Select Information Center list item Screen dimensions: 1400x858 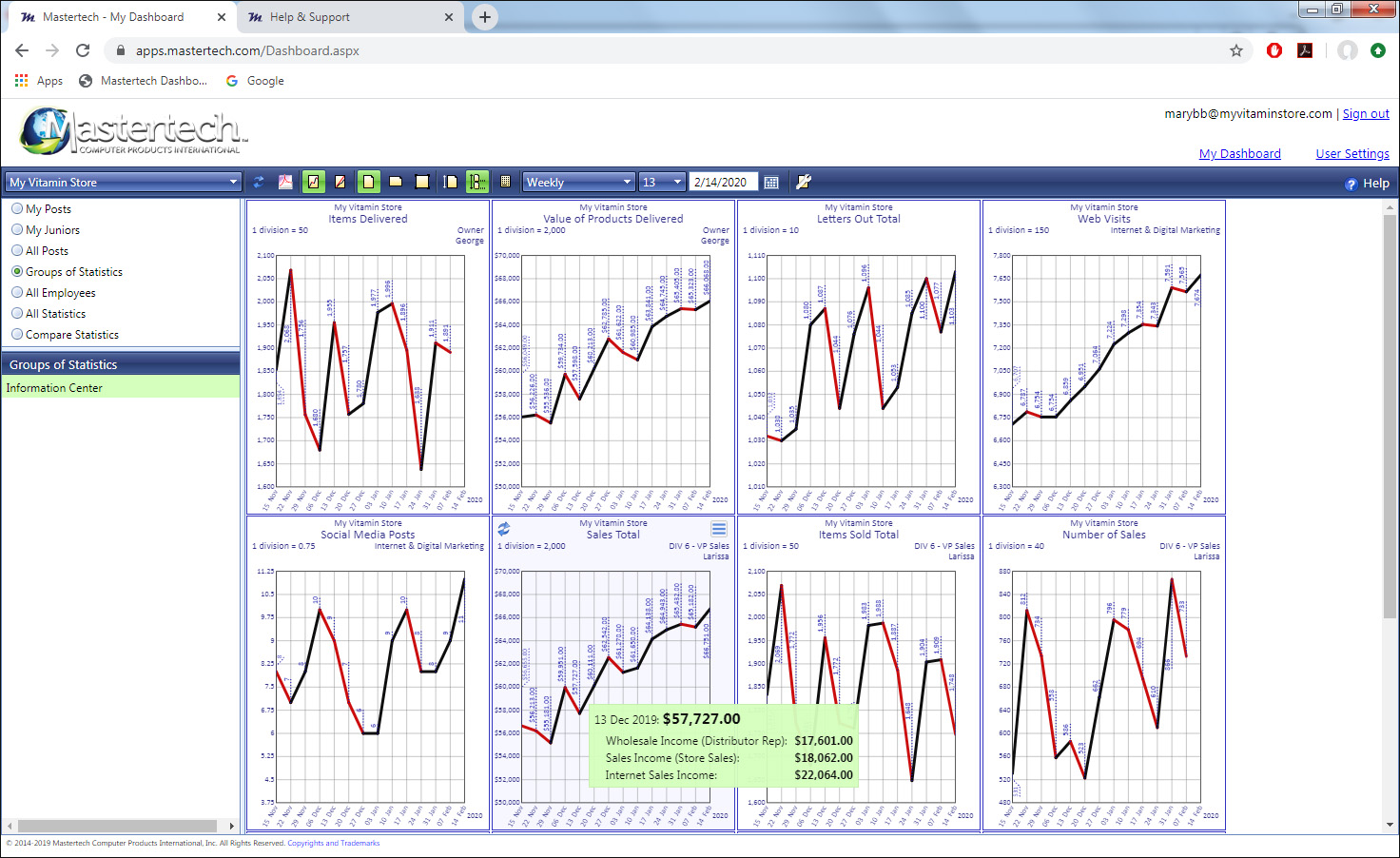(x=121, y=388)
